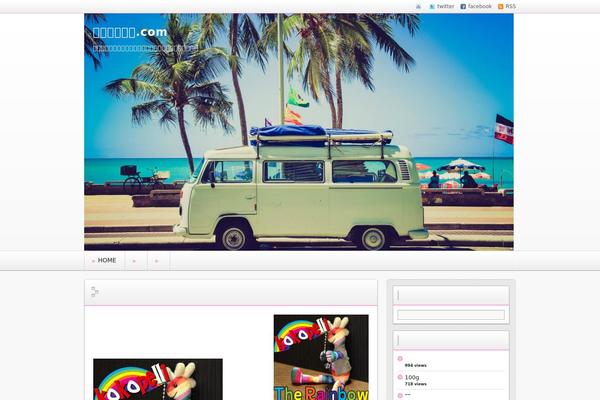Image resolution: width=600 pixels, height=400 pixels.
Task: Click the bullet icon beside 100g post
Action: coord(400,377)
